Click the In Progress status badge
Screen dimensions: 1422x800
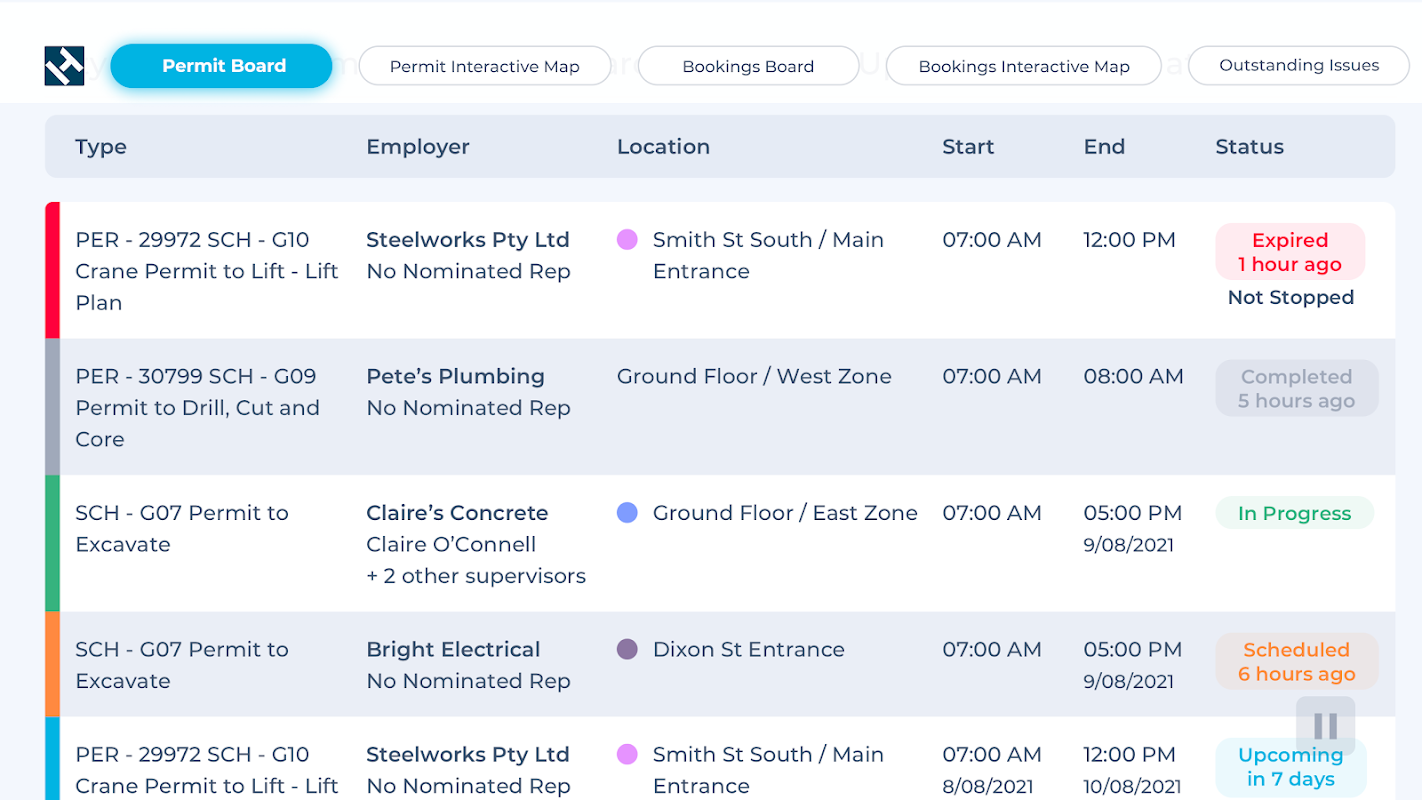(1294, 513)
